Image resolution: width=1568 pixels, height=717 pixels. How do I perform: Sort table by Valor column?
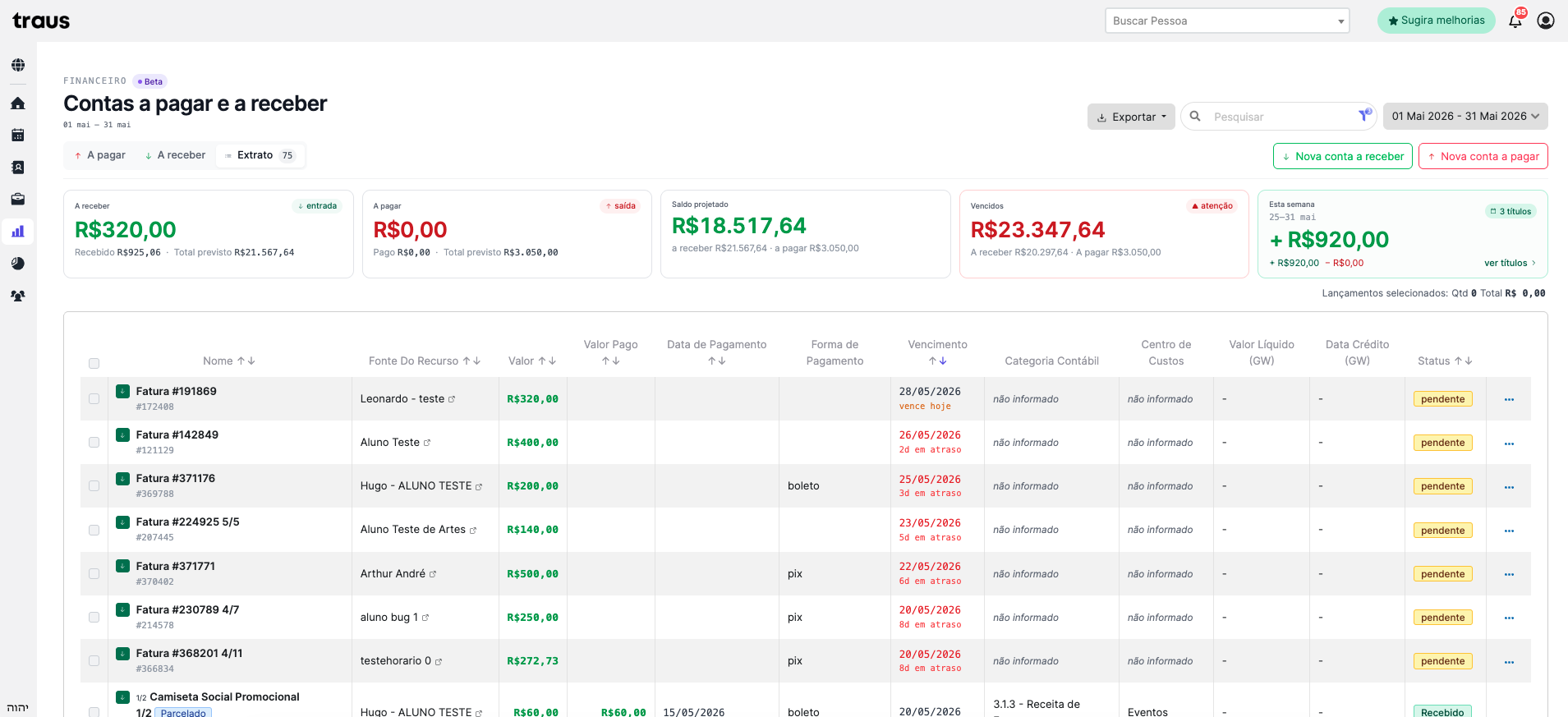coord(547,361)
